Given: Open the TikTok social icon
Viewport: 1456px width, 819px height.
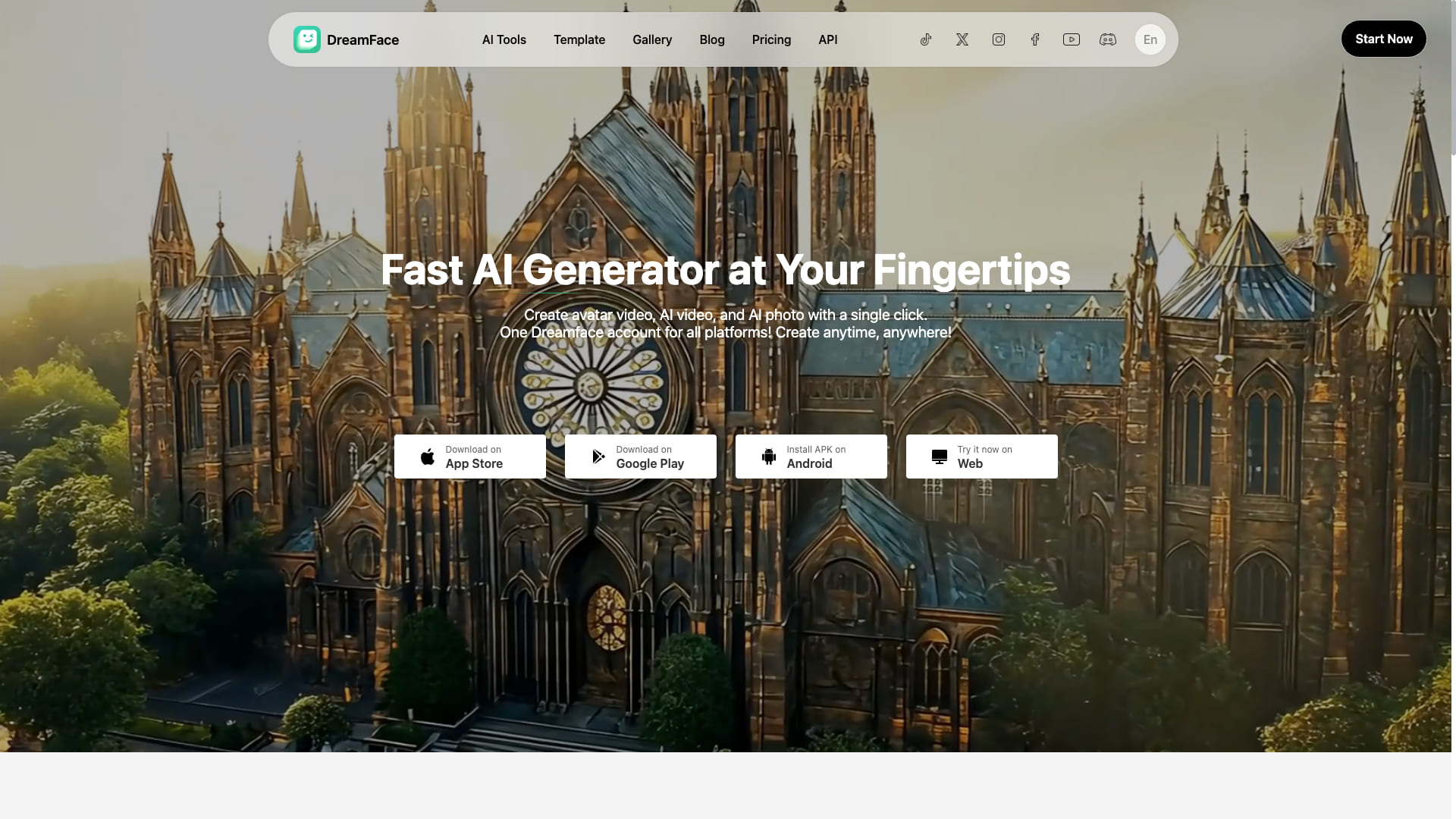Looking at the screenshot, I should tap(926, 39).
